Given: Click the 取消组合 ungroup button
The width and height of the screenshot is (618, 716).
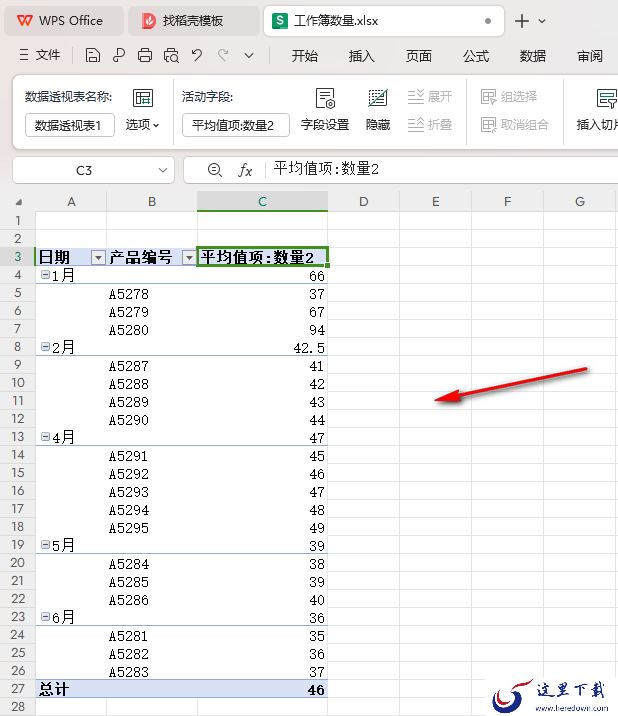Looking at the screenshot, I should pyautogui.click(x=514, y=124).
